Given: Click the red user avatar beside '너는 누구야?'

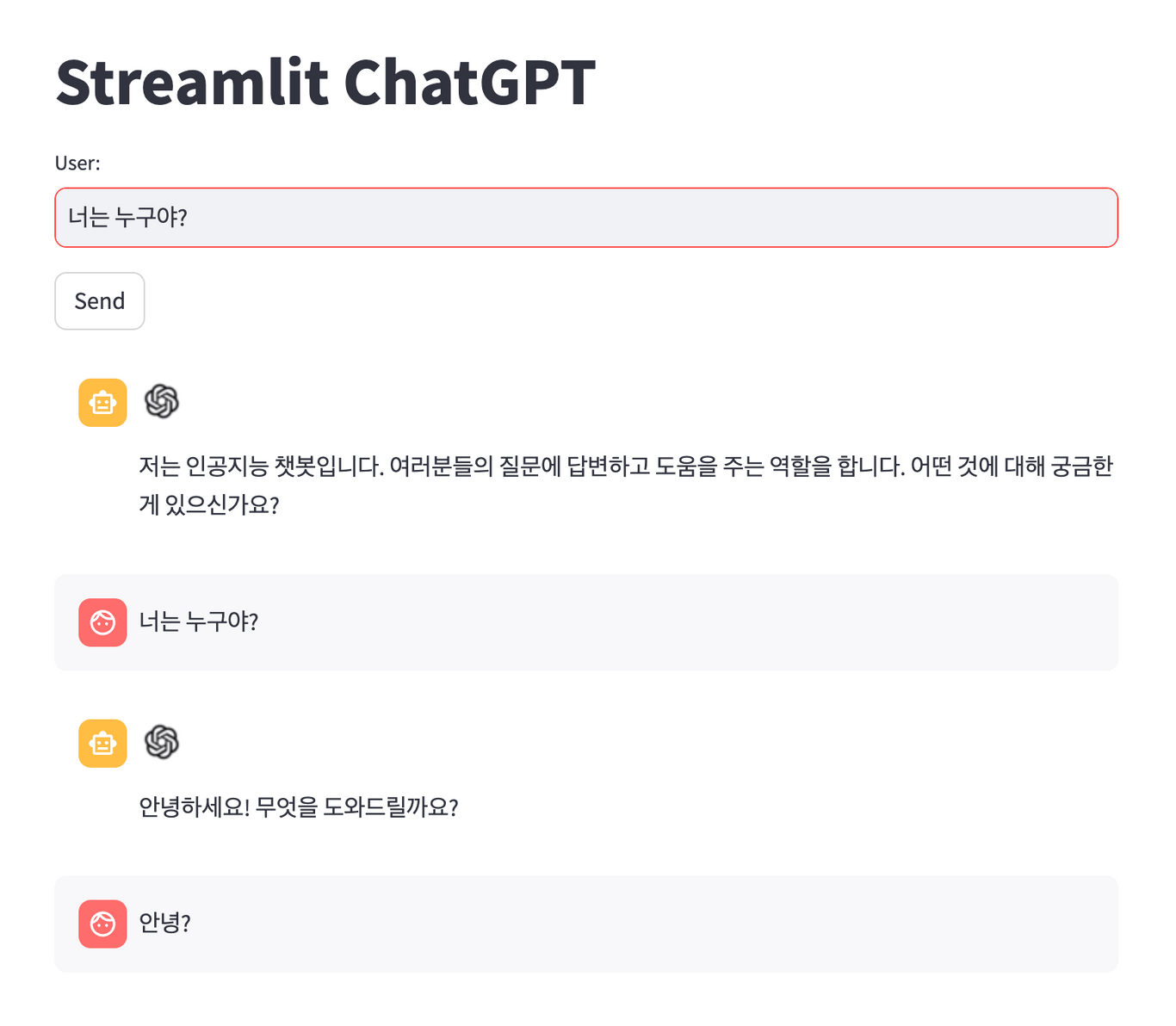Looking at the screenshot, I should 102,622.
